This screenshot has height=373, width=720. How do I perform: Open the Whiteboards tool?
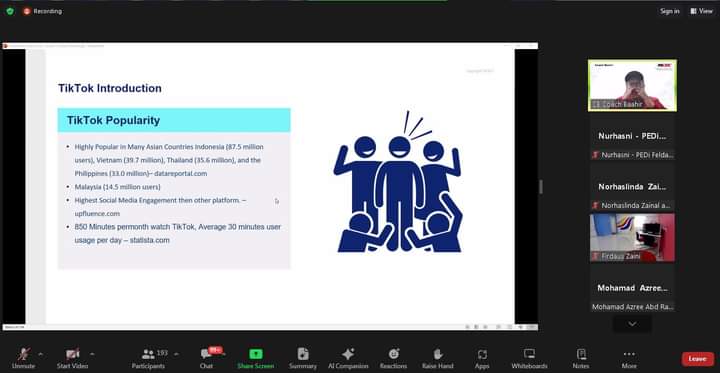[x=529, y=359]
